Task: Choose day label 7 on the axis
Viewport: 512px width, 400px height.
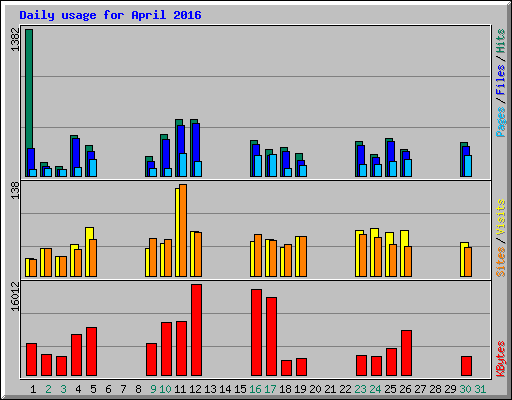Action: tap(123, 389)
